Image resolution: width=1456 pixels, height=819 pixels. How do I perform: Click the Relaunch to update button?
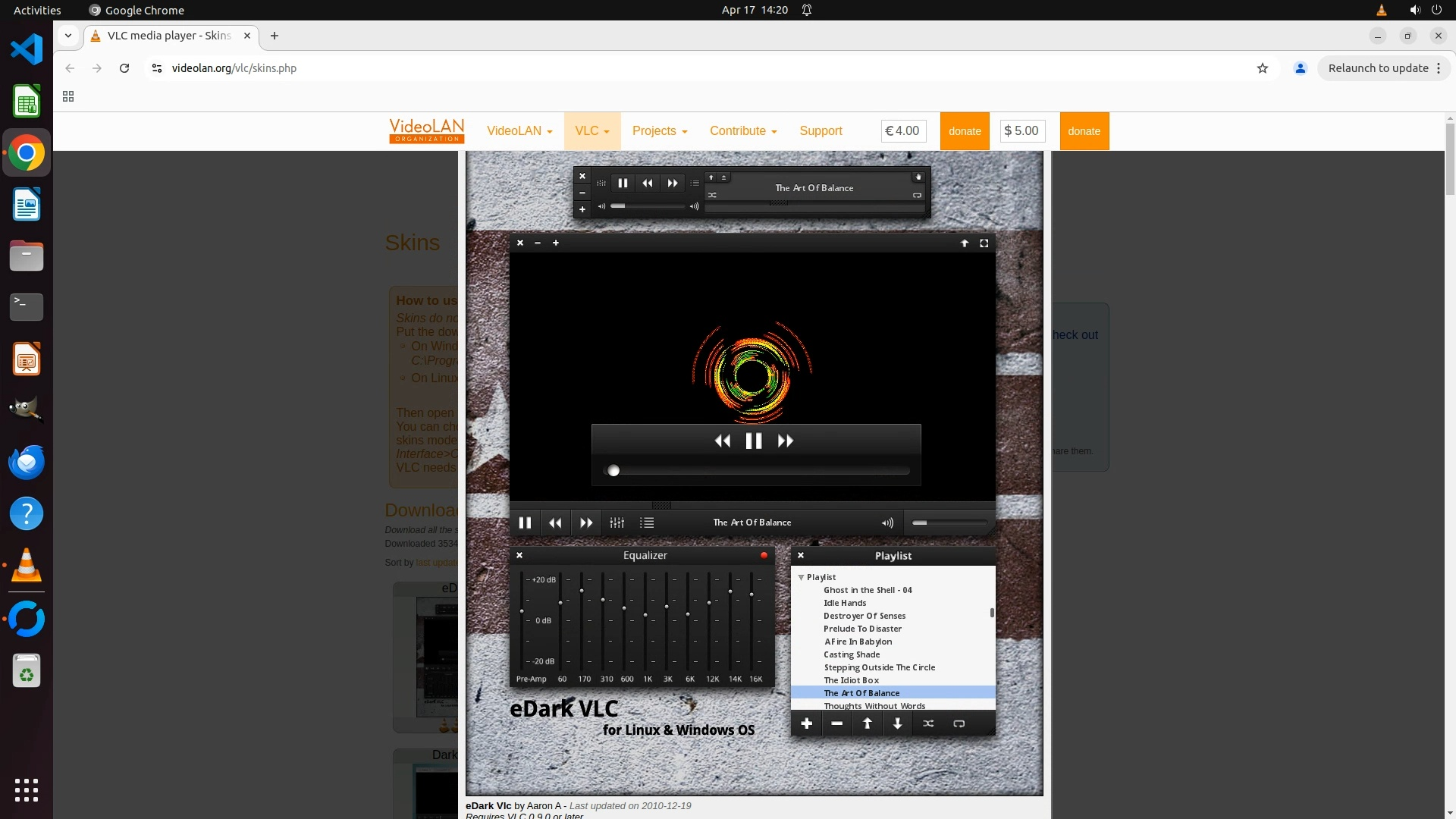[x=1378, y=68]
